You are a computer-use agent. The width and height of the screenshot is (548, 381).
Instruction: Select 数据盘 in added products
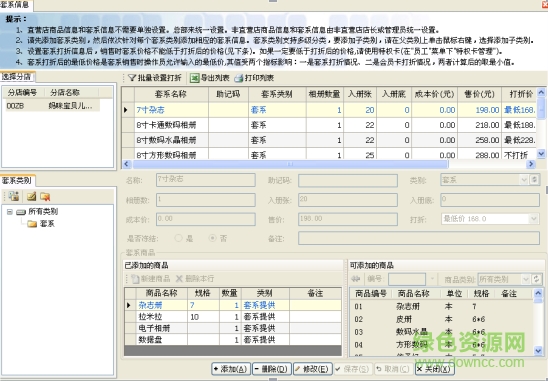(233, 339)
